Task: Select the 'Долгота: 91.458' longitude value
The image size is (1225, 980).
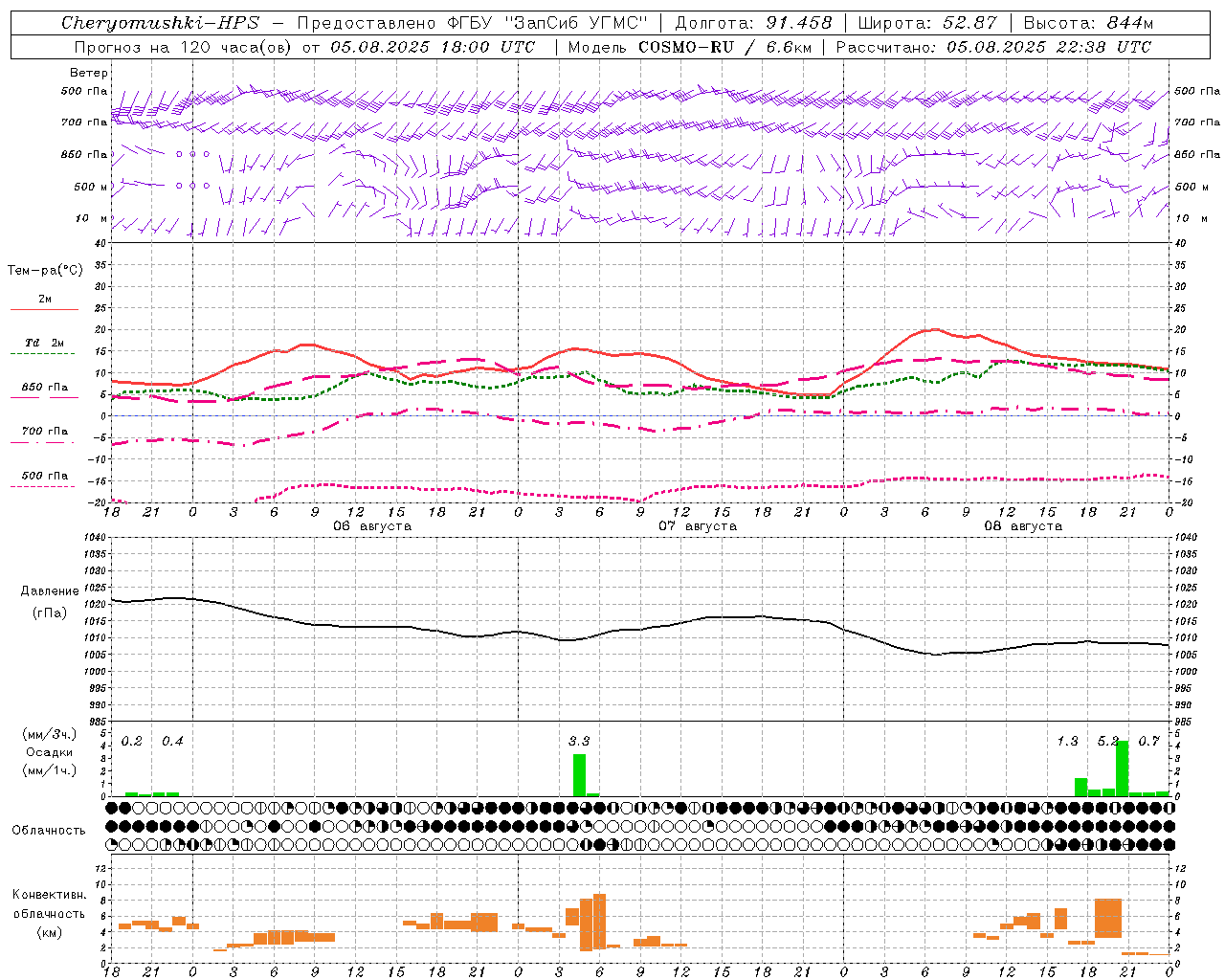Action: coord(753,23)
